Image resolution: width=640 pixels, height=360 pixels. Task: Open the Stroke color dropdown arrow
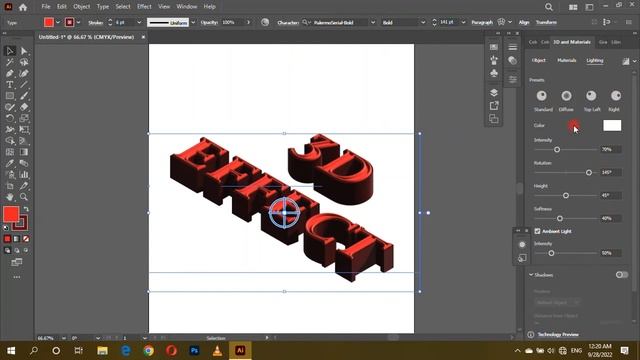(x=78, y=22)
